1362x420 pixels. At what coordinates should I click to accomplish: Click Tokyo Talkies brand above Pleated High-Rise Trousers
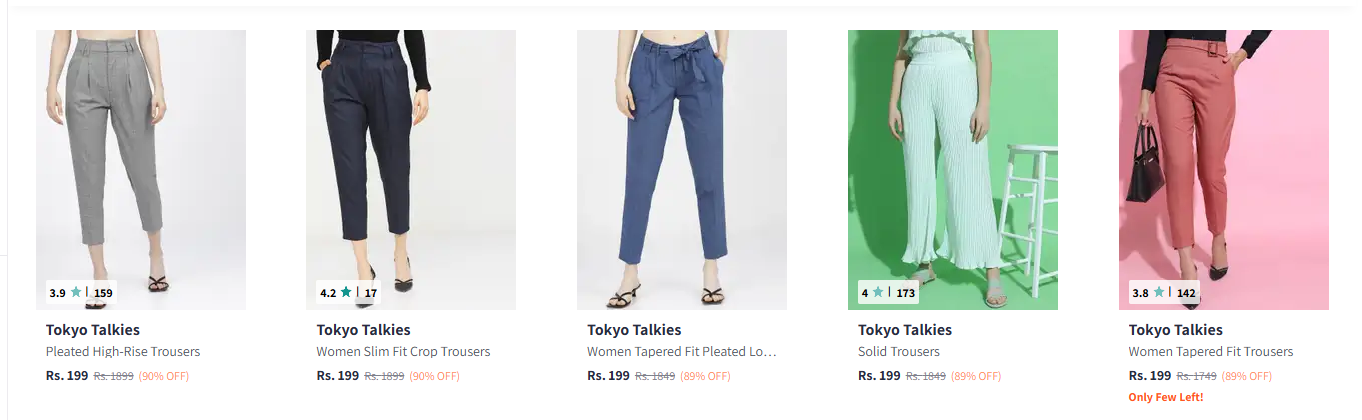click(x=93, y=330)
